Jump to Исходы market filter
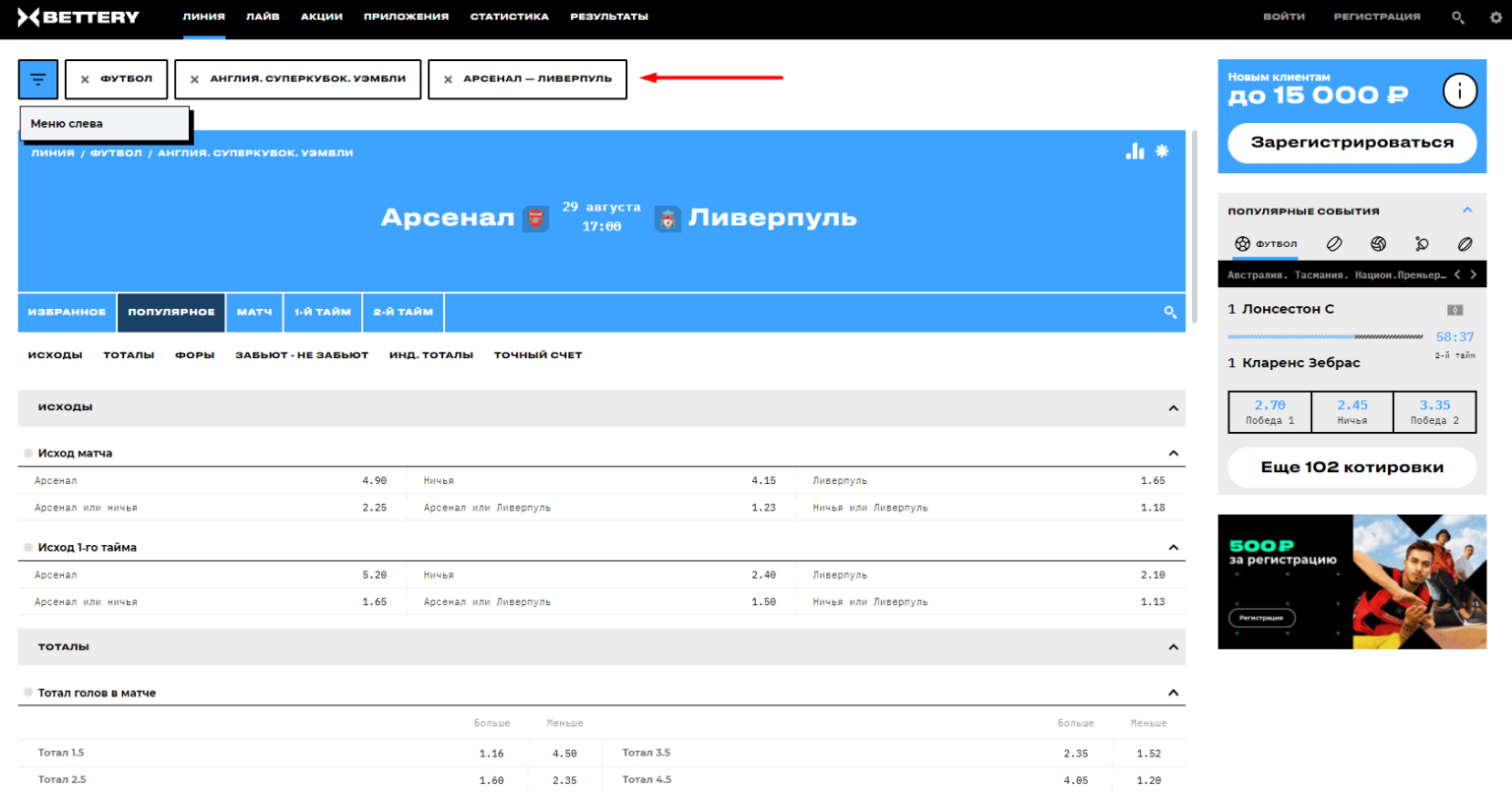1512x792 pixels. 55,355
